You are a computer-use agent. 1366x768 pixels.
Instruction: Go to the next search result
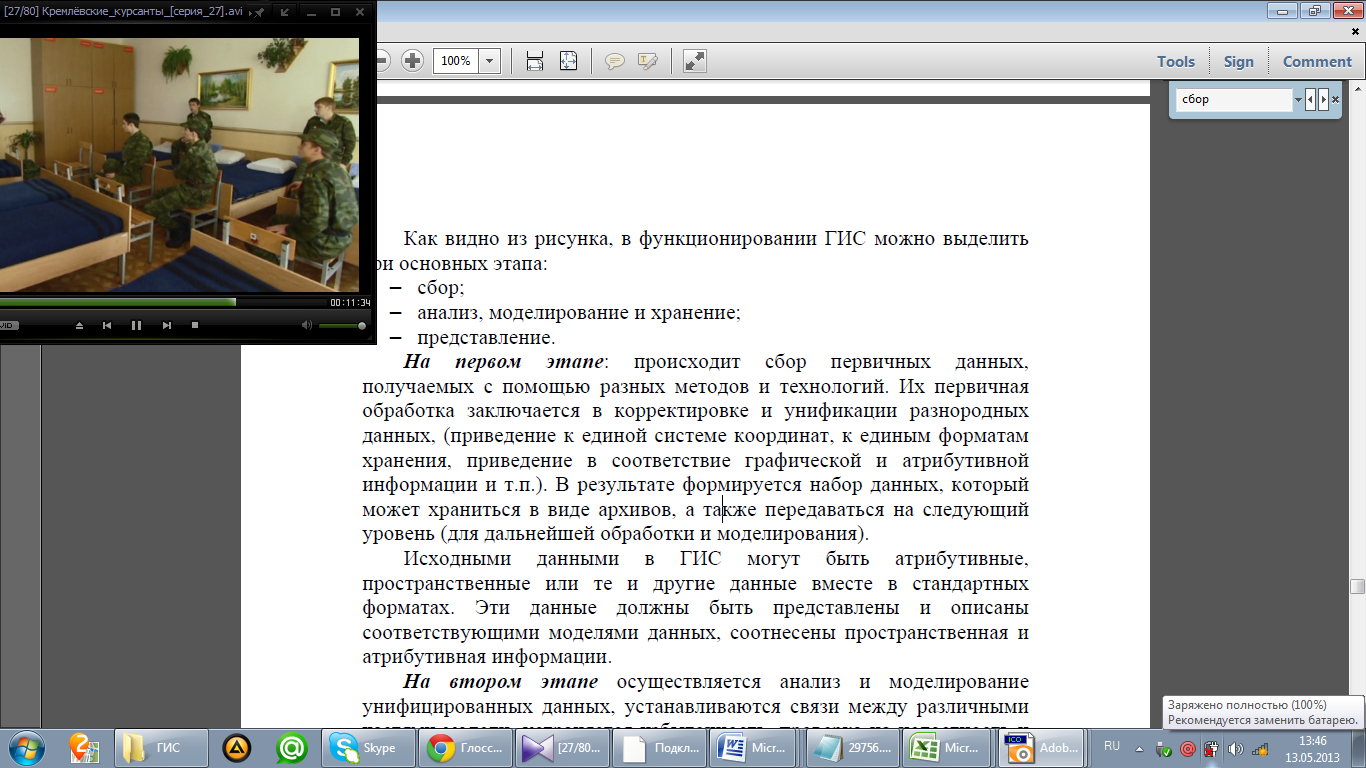(1323, 100)
